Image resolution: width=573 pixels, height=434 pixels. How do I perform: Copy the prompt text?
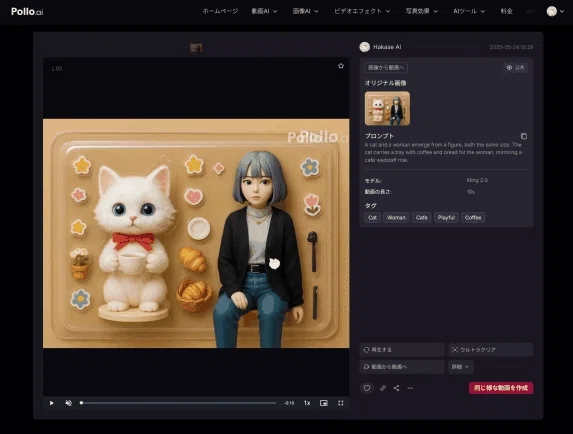524,136
